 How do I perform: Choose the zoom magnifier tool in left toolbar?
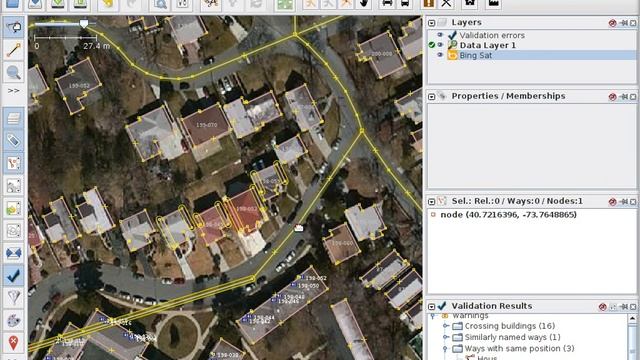click(13, 73)
